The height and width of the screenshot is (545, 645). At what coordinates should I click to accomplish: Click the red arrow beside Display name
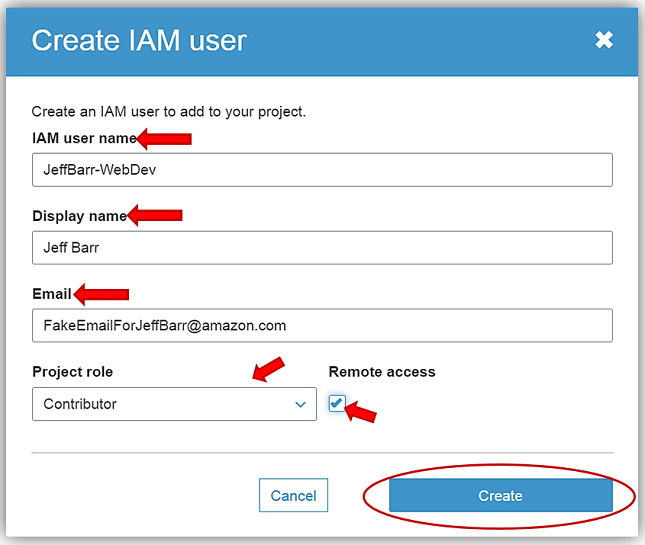click(x=155, y=215)
